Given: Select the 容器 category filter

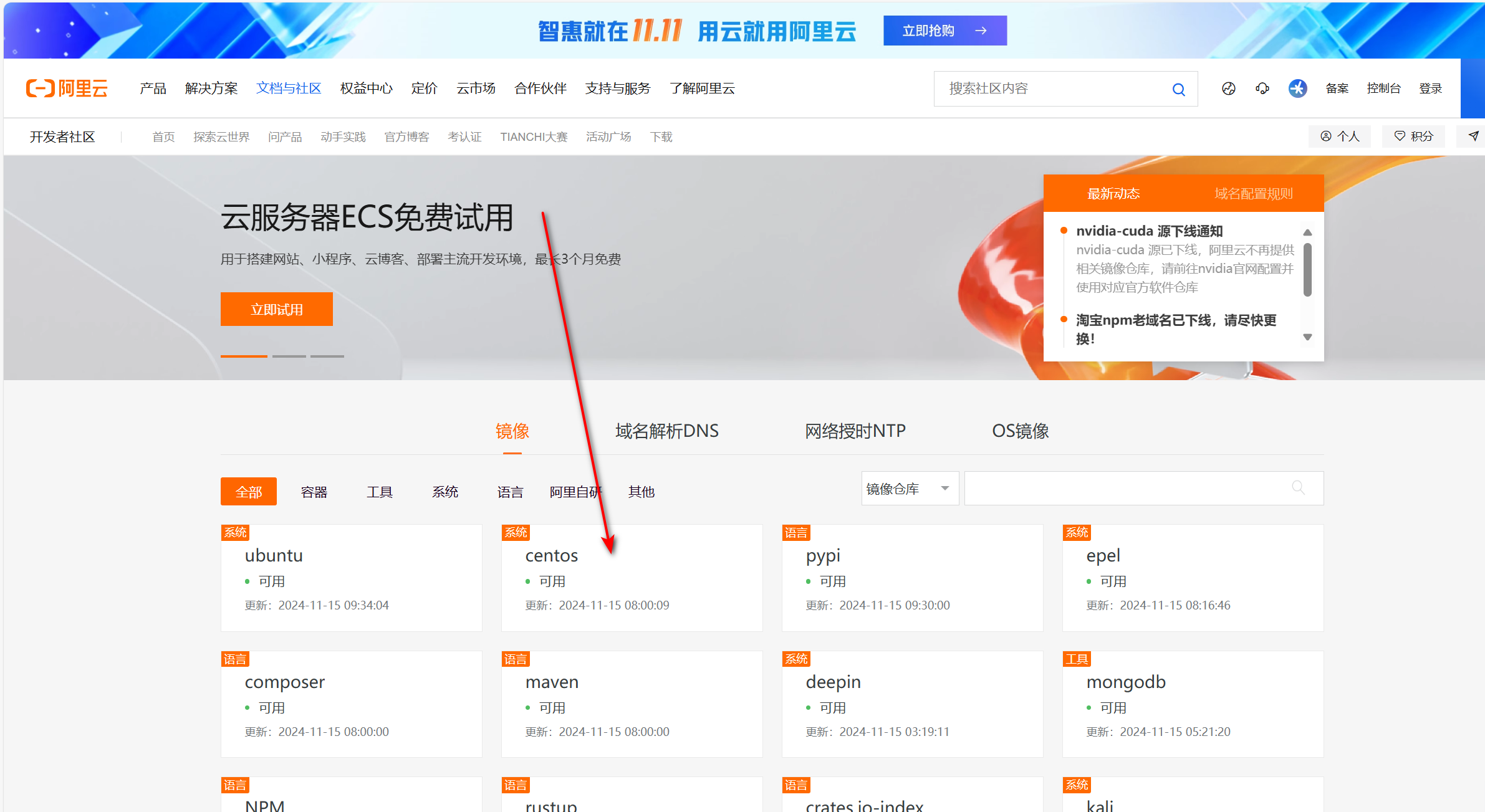Looking at the screenshot, I should click(314, 492).
